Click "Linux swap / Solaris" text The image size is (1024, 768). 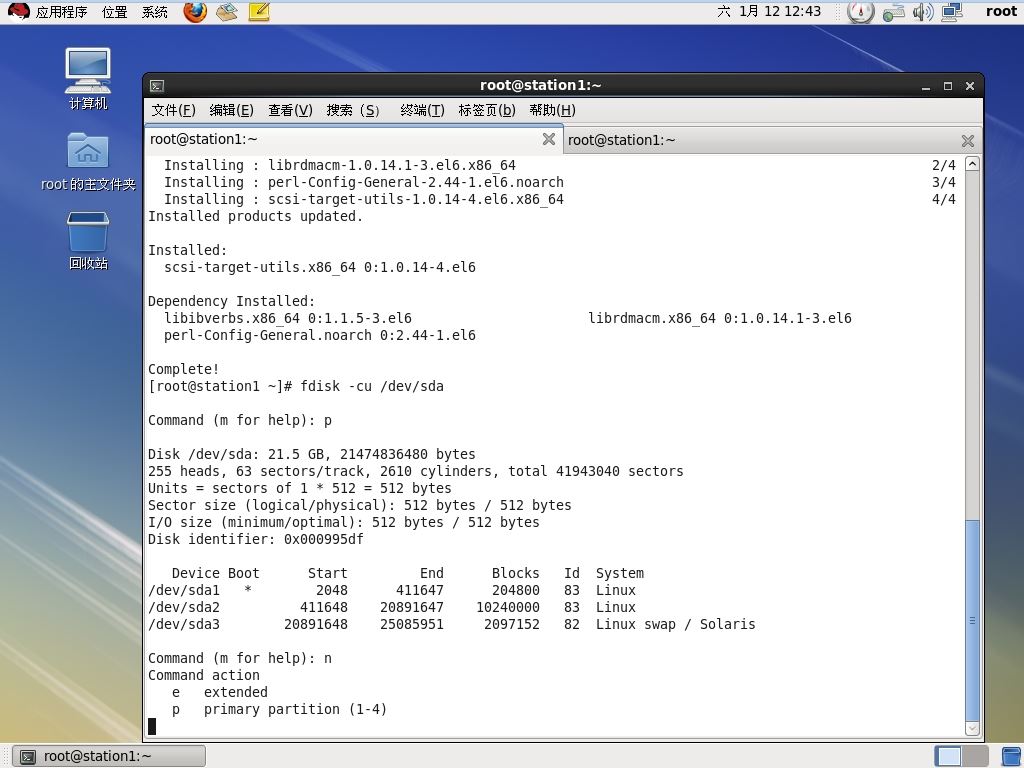coord(675,624)
